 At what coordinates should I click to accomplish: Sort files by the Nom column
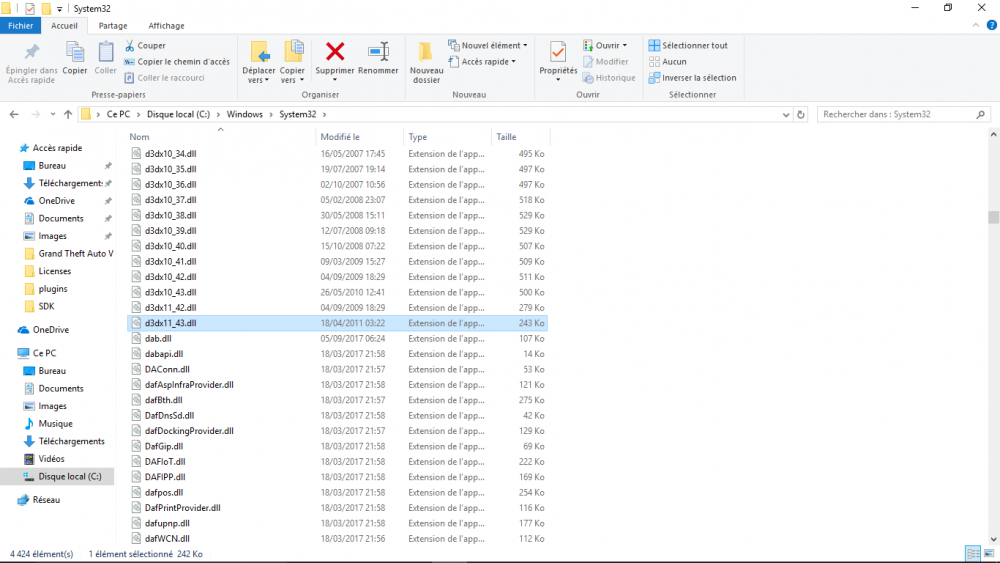pyautogui.click(x=139, y=137)
